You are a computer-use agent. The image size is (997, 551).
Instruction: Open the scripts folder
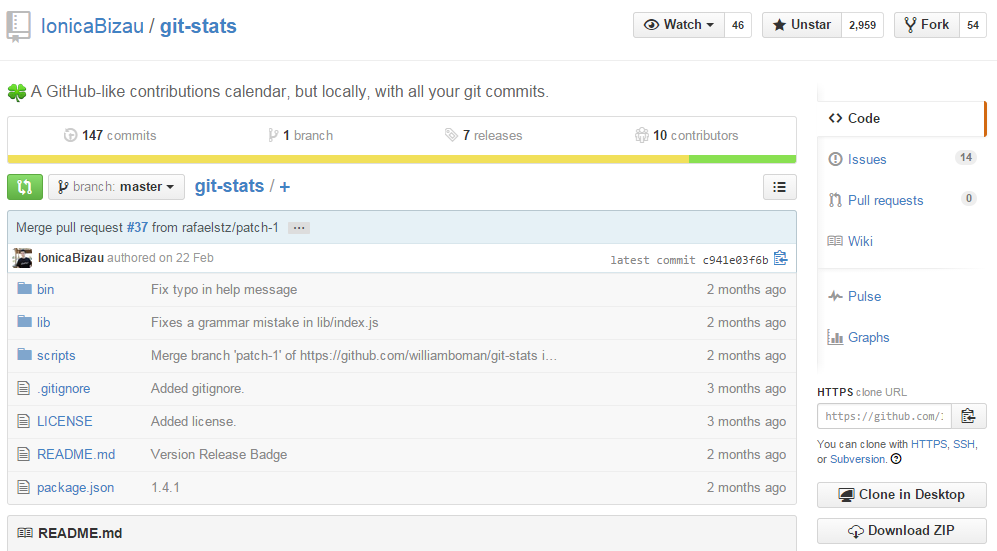[56, 355]
